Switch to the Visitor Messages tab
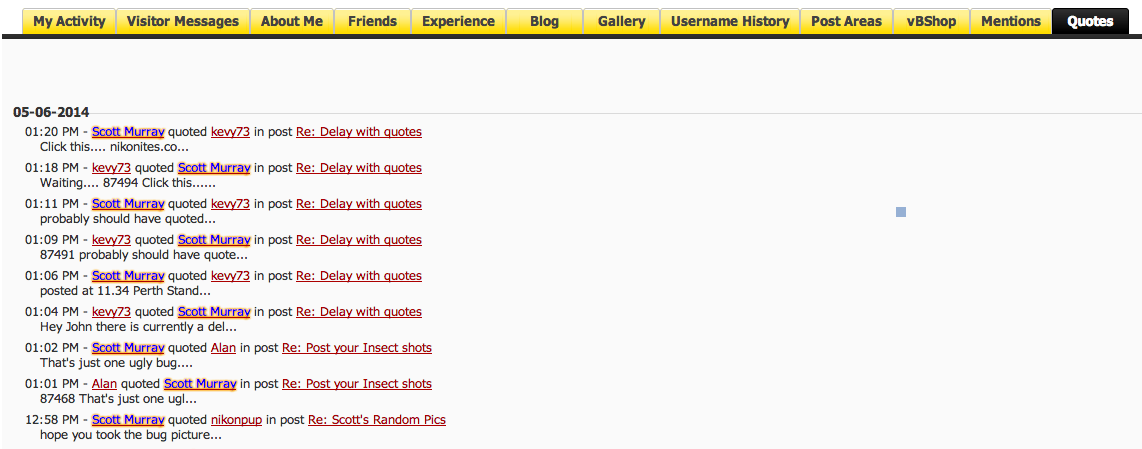This screenshot has width=1142, height=449. tap(183, 21)
